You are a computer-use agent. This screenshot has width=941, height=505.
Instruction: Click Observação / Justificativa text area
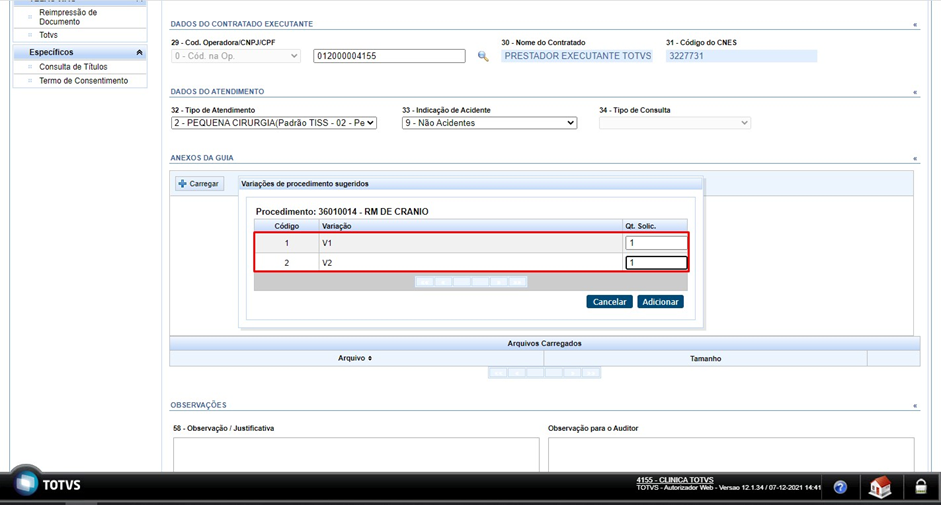pyautogui.click(x=356, y=455)
